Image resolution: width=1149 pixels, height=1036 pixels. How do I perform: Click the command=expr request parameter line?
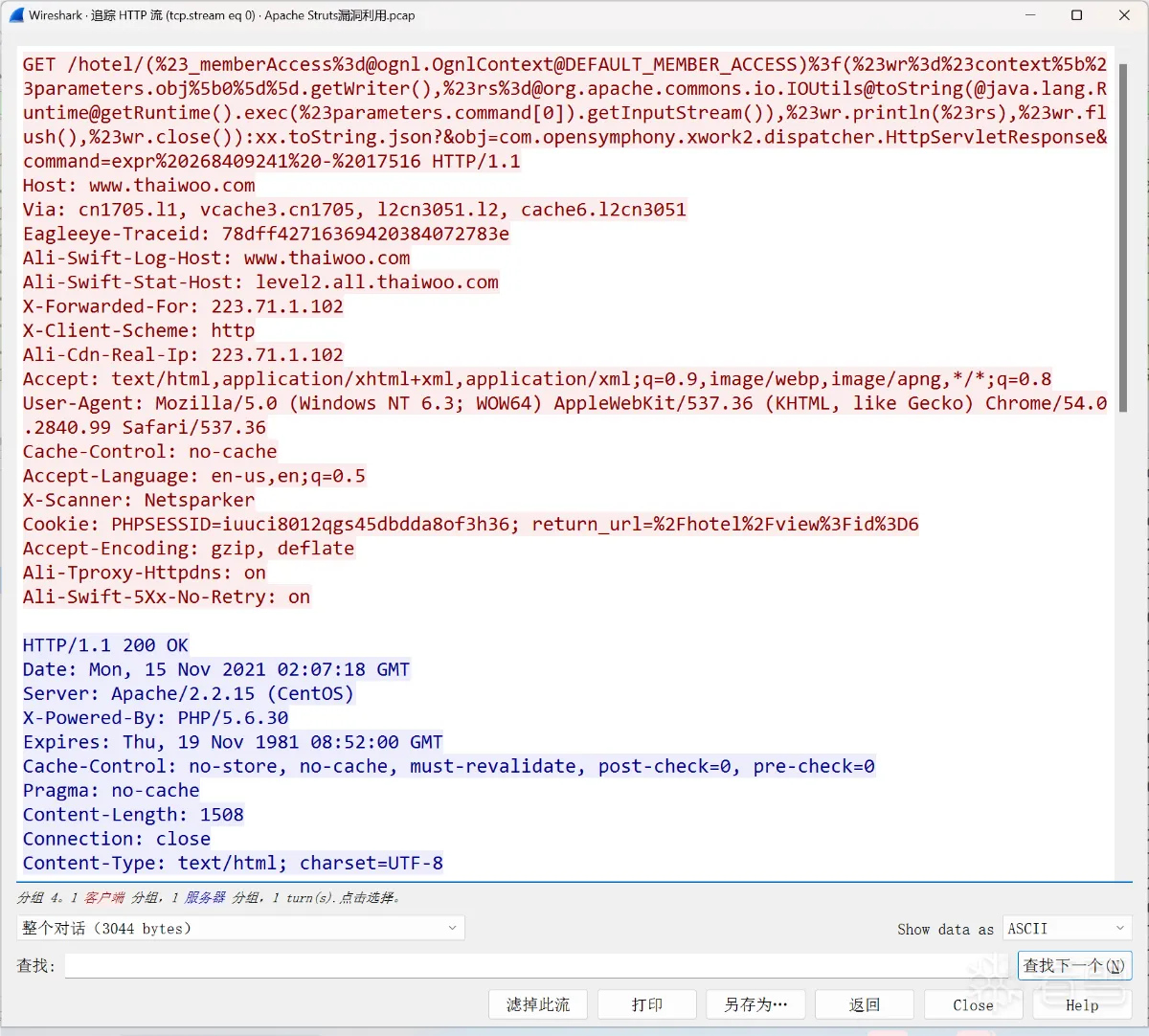272,161
